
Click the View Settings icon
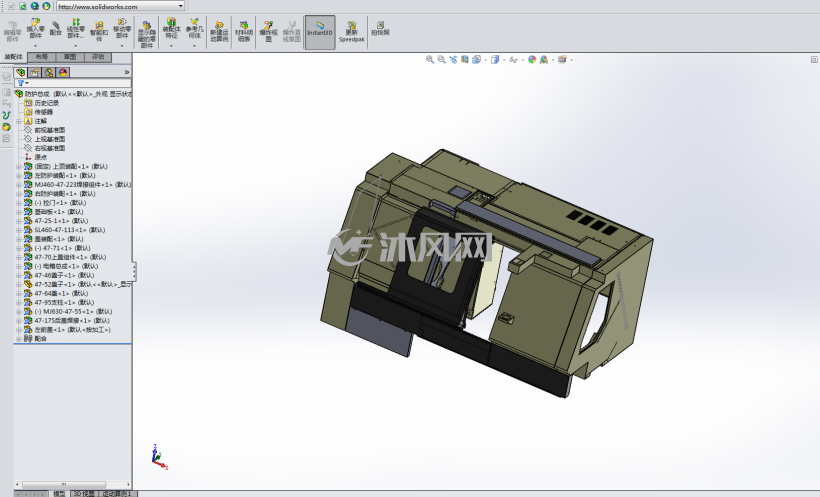tap(562, 60)
